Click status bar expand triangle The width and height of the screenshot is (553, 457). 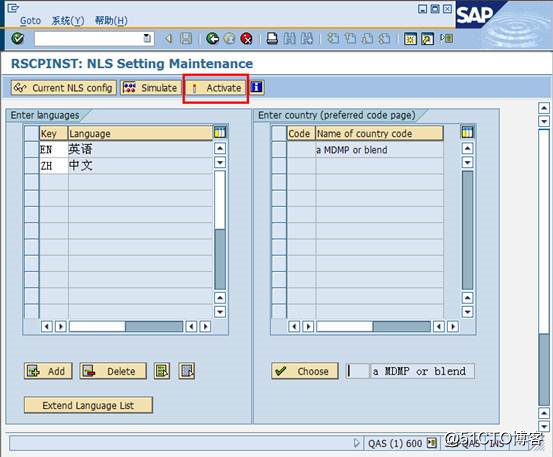pos(356,443)
